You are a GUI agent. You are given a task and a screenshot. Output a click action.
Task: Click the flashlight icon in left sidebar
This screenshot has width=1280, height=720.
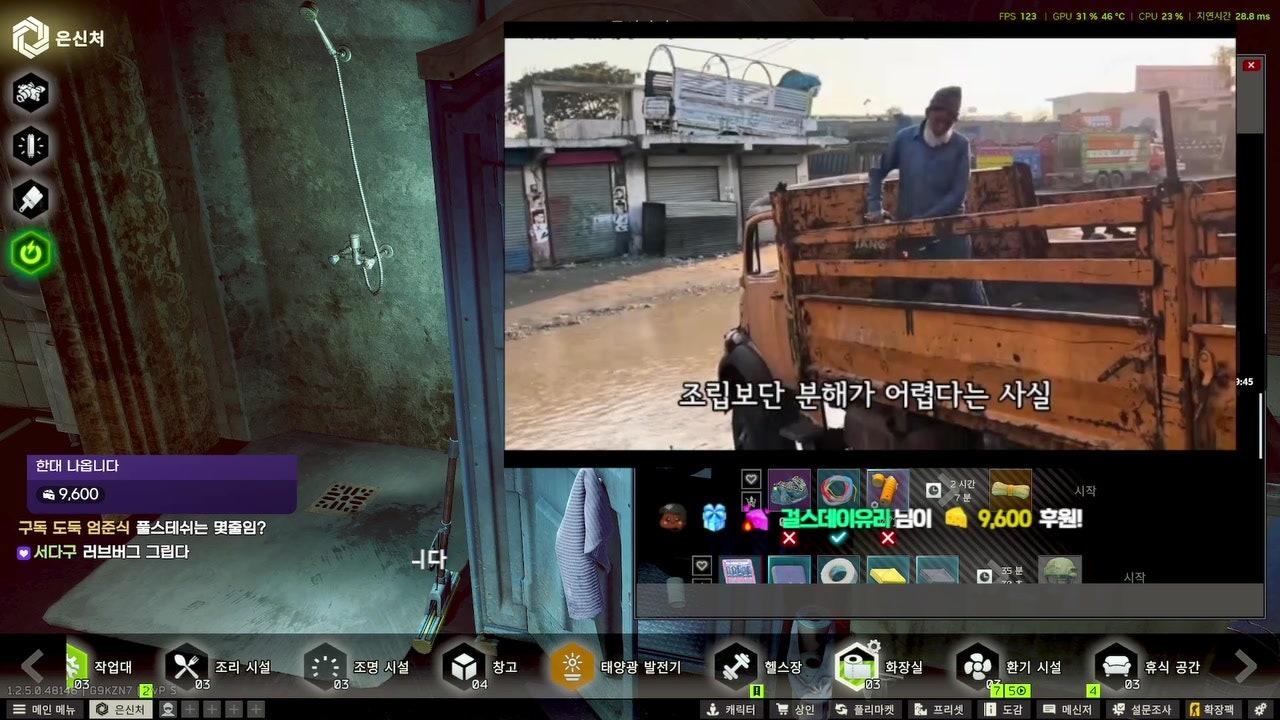click(x=31, y=199)
